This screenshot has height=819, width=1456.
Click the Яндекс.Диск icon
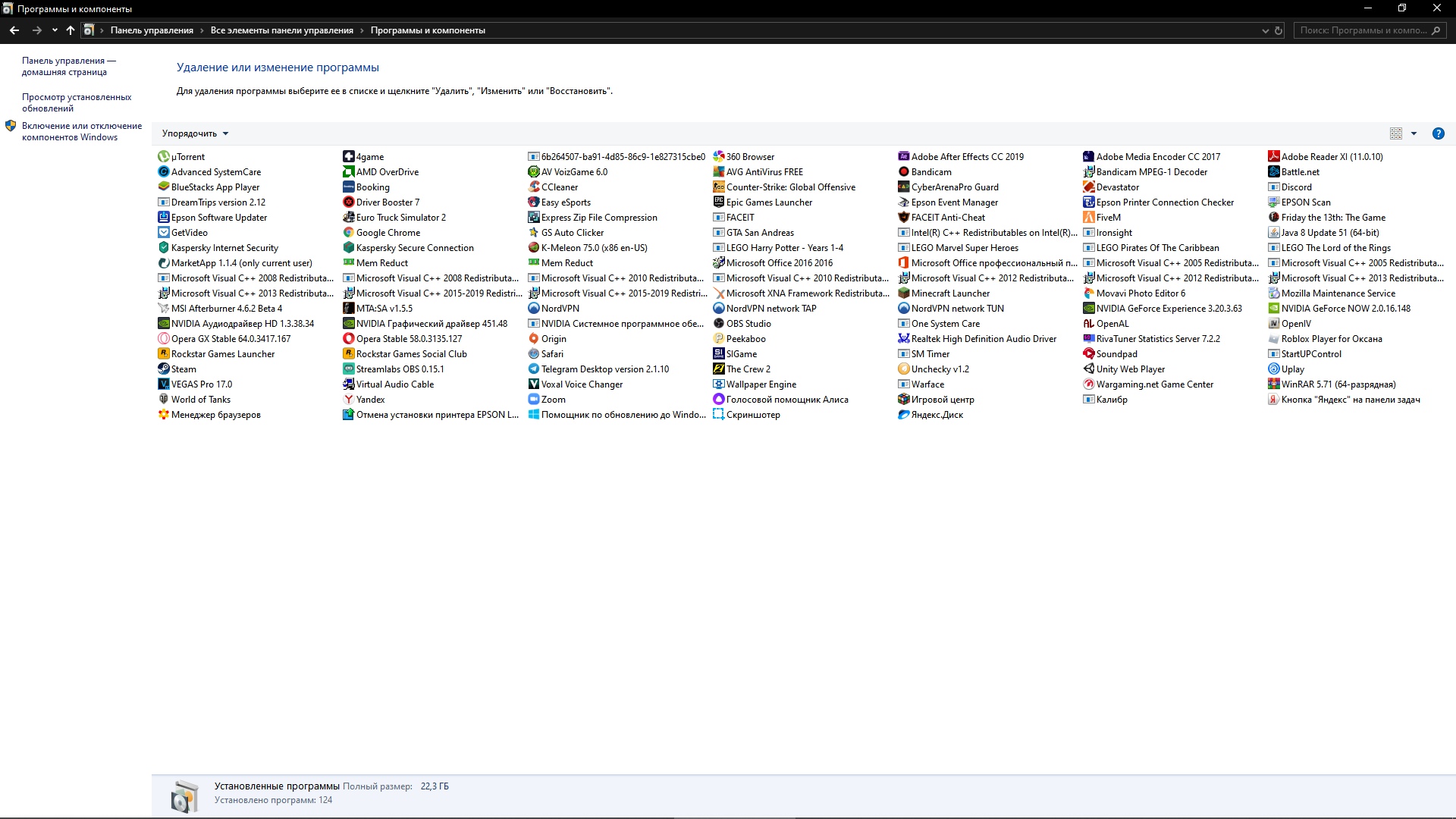903,415
